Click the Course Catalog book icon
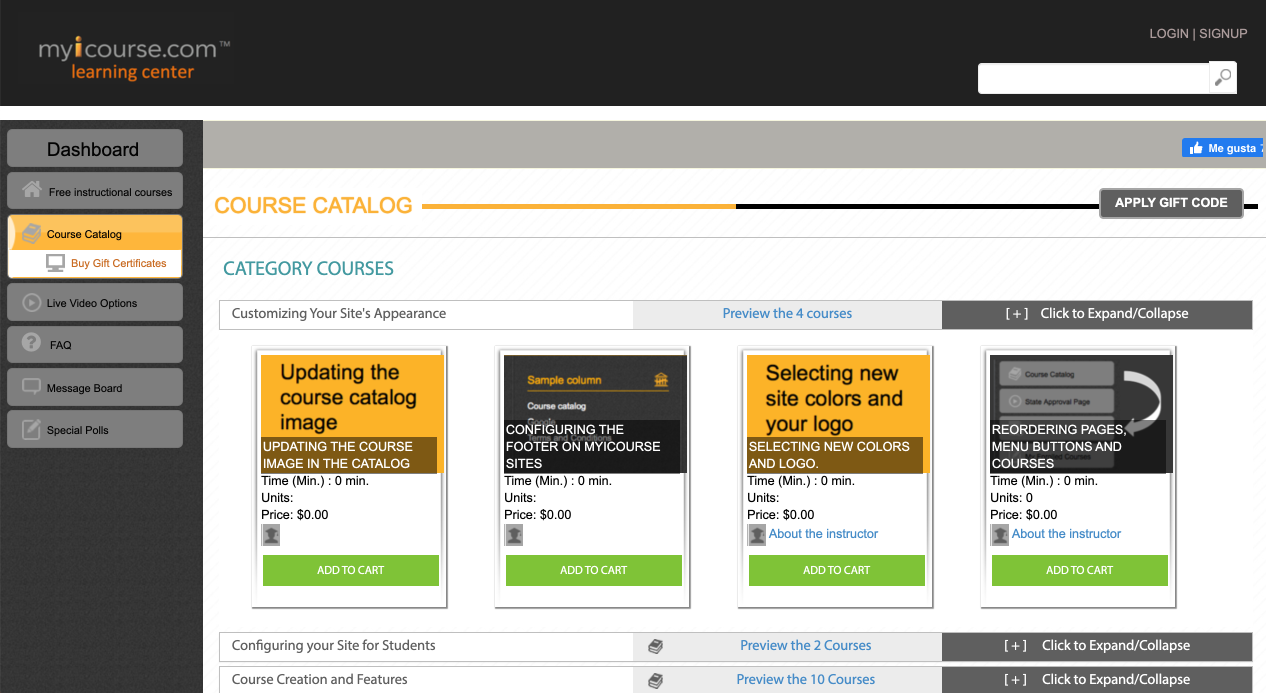 [33, 233]
